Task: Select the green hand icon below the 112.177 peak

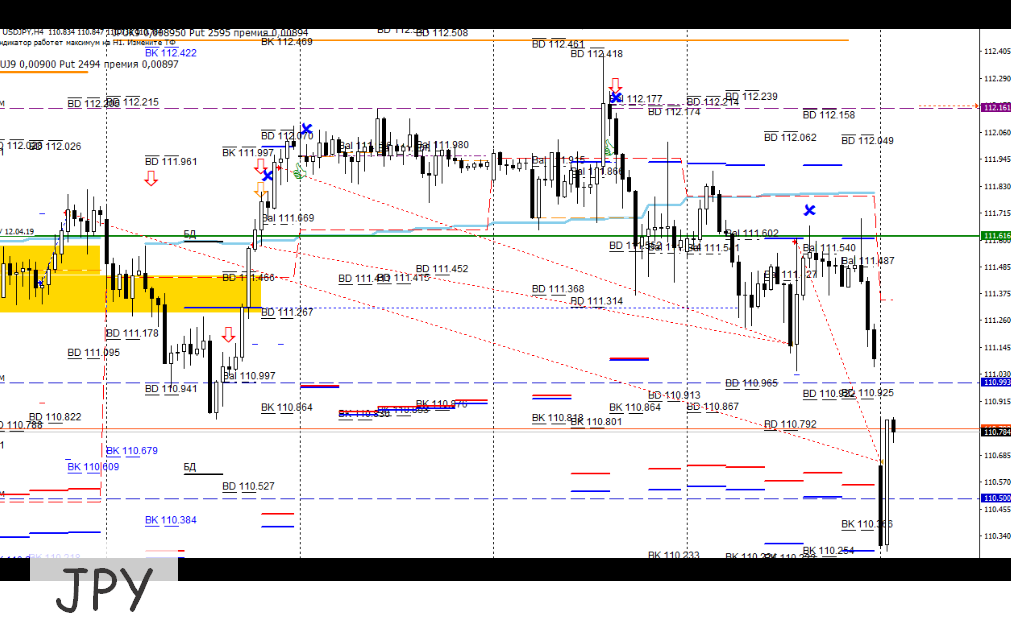Action: (608, 148)
